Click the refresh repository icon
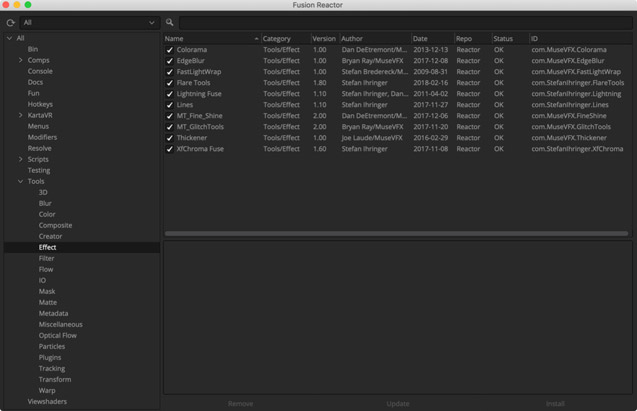The image size is (637, 411). coord(10,22)
